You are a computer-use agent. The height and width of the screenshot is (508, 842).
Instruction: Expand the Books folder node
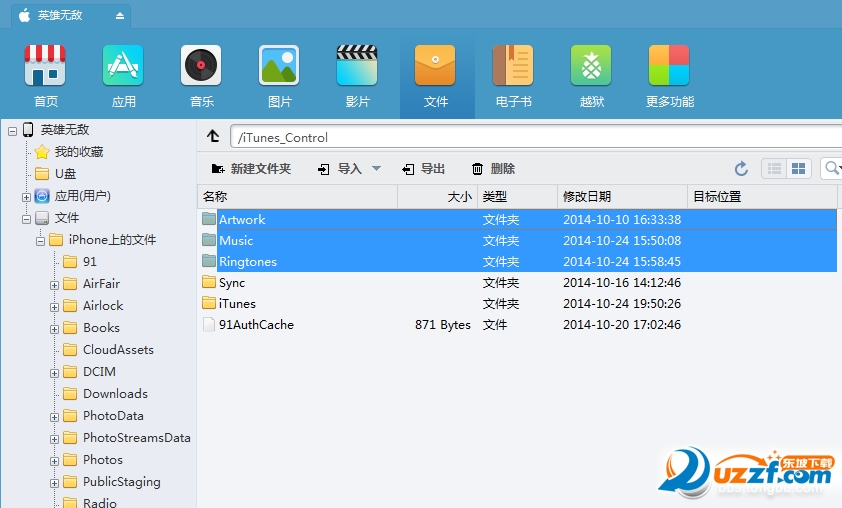click(x=54, y=329)
